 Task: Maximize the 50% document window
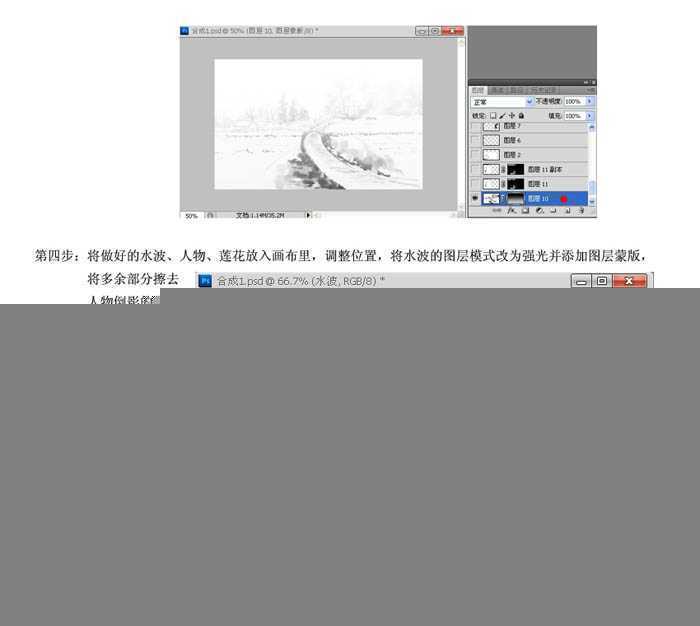[x=434, y=31]
